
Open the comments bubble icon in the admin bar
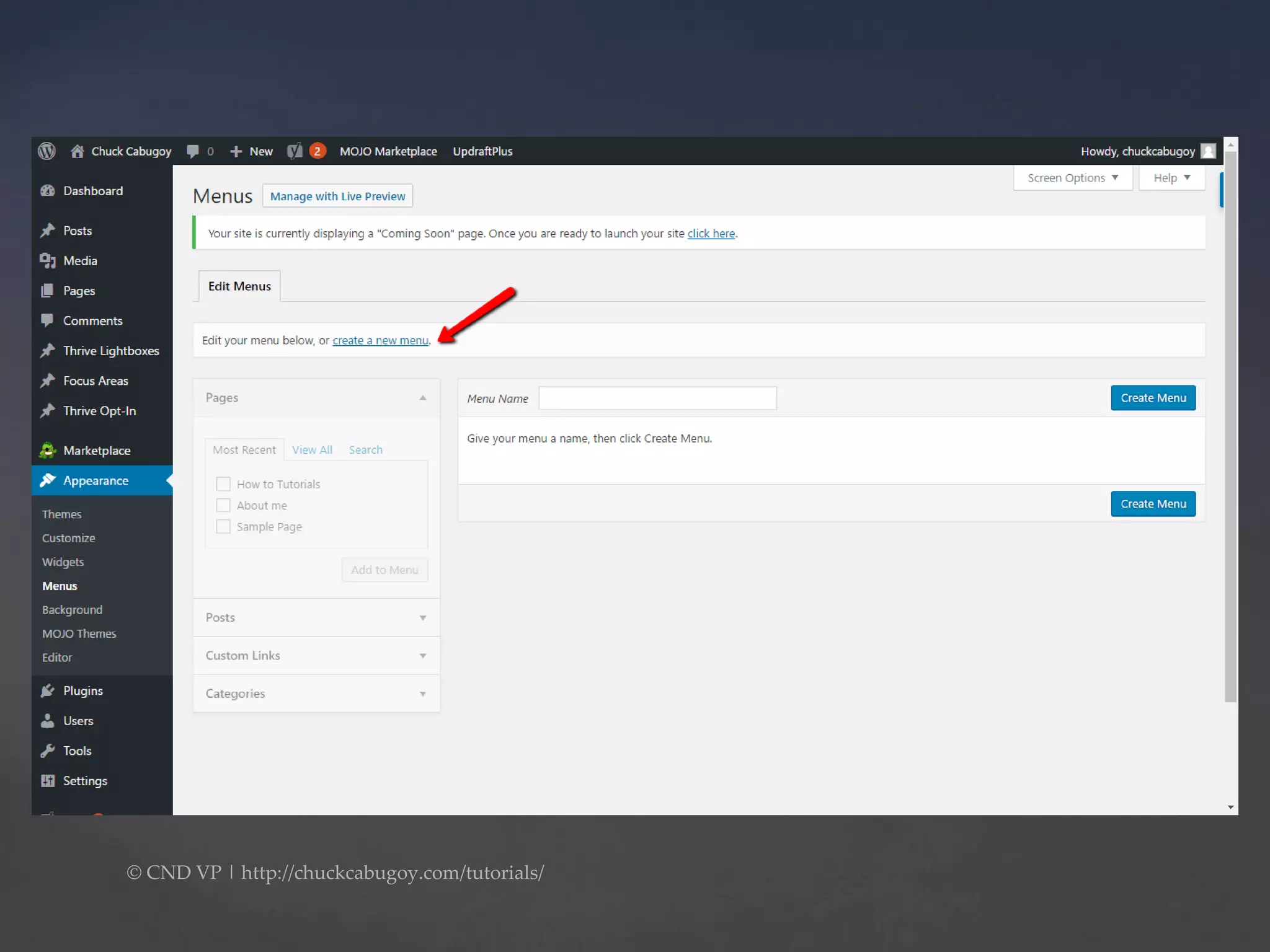coord(193,151)
